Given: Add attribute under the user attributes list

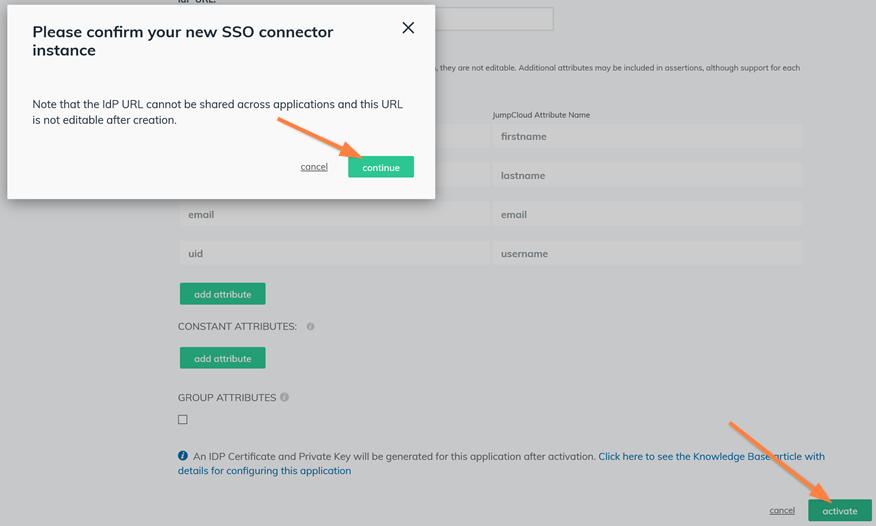Looking at the screenshot, I should pos(222,294).
